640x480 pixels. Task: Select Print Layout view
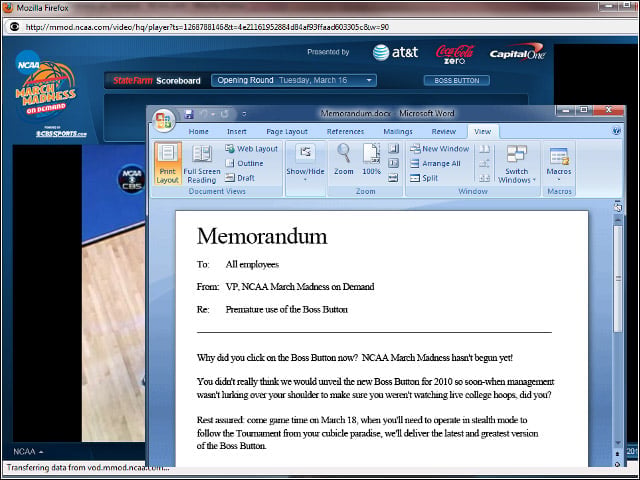(x=168, y=164)
